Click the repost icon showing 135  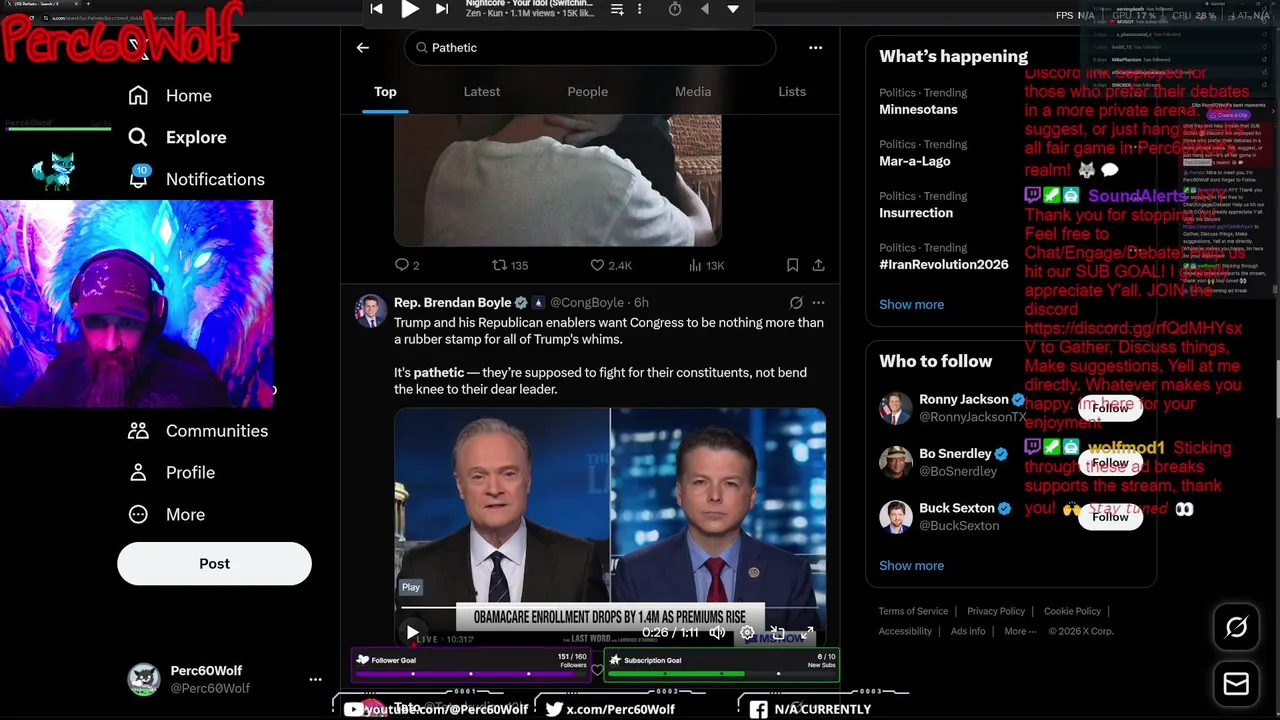point(499,265)
